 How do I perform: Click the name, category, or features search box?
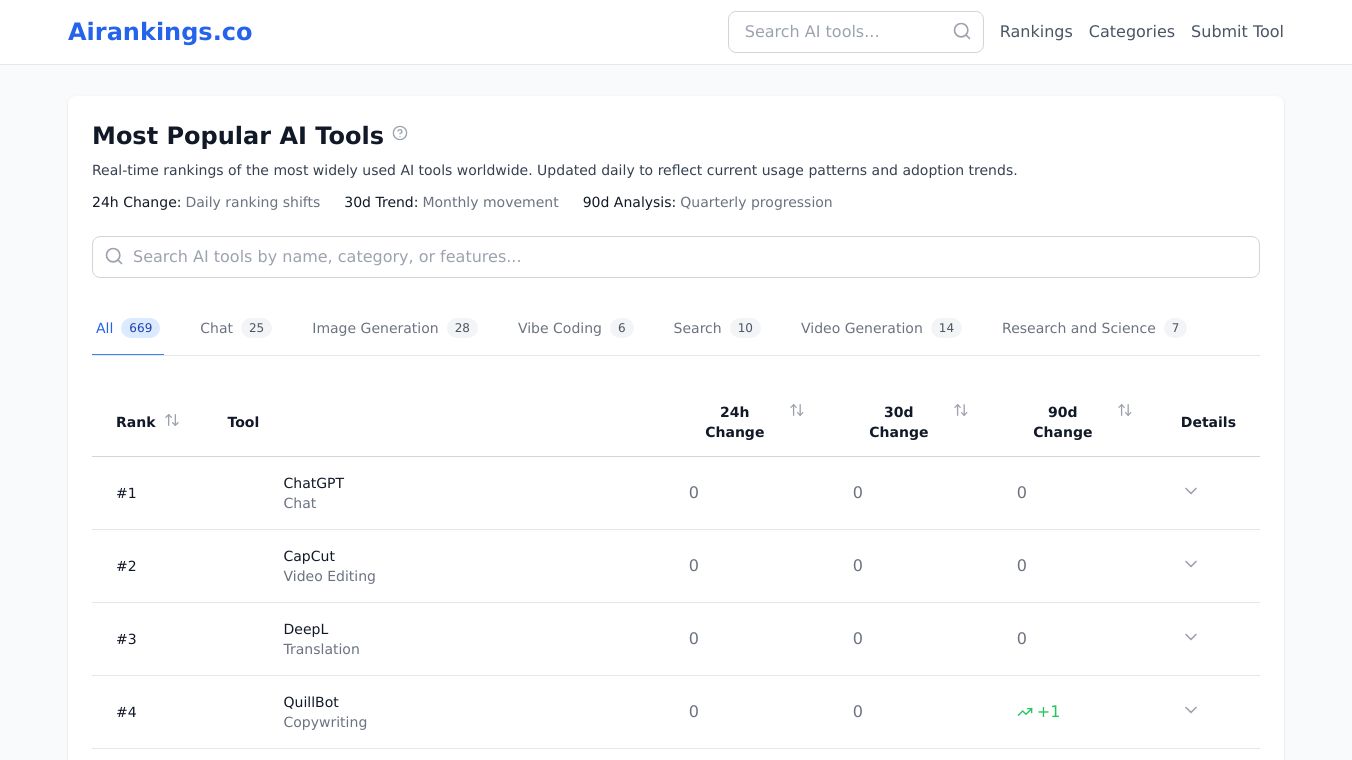pyautogui.click(x=675, y=257)
